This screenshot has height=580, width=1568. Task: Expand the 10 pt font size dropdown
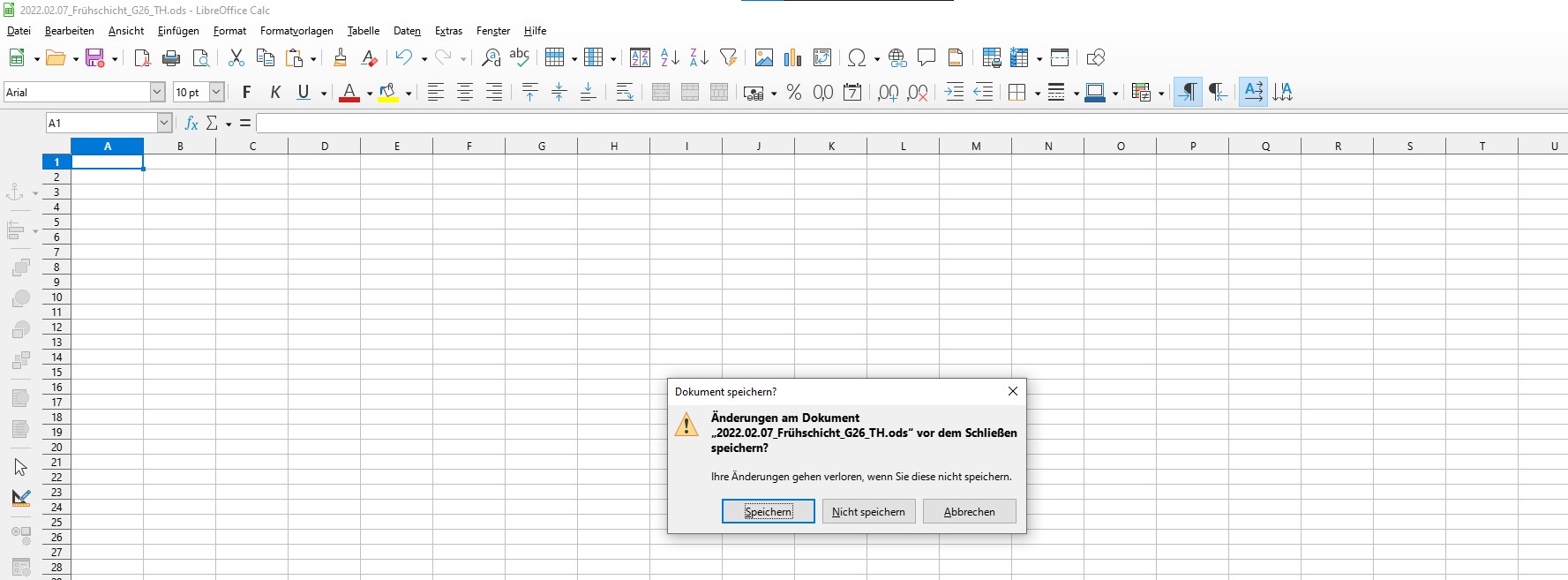click(216, 93)
